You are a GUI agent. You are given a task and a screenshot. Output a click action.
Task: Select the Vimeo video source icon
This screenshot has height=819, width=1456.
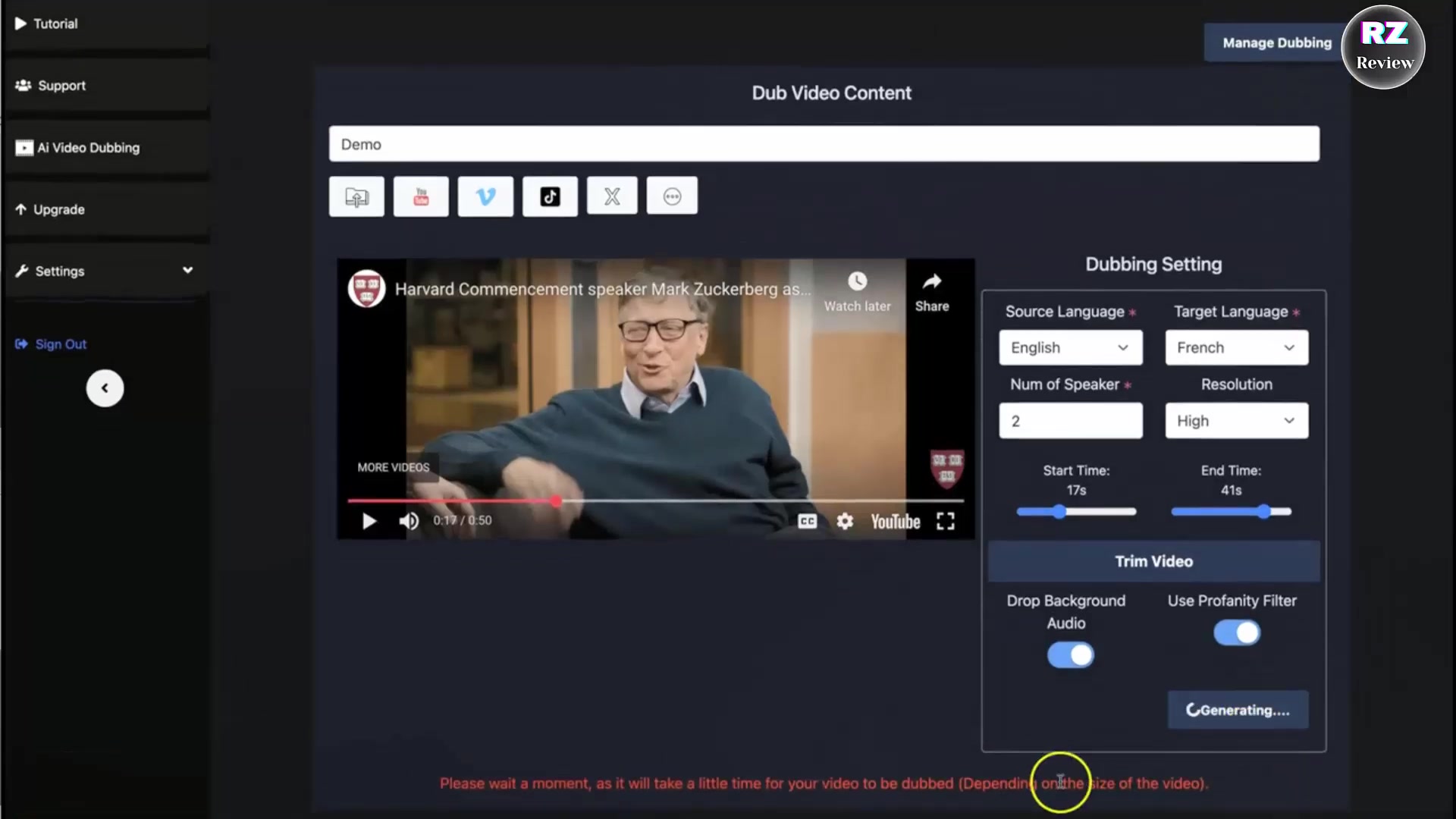[x=485, y=197]
